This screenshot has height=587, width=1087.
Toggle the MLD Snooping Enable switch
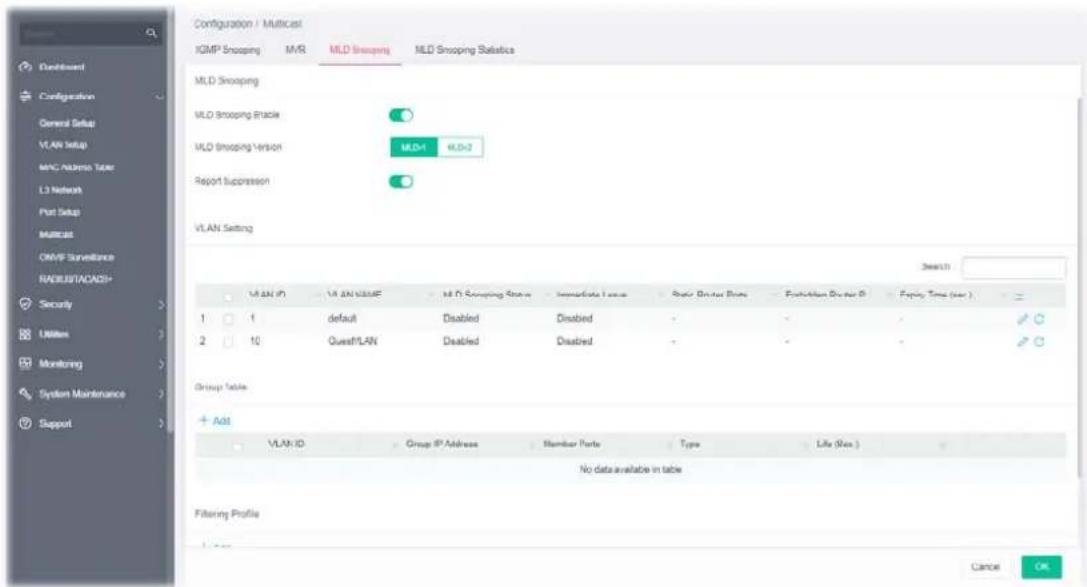click(401, 115)
